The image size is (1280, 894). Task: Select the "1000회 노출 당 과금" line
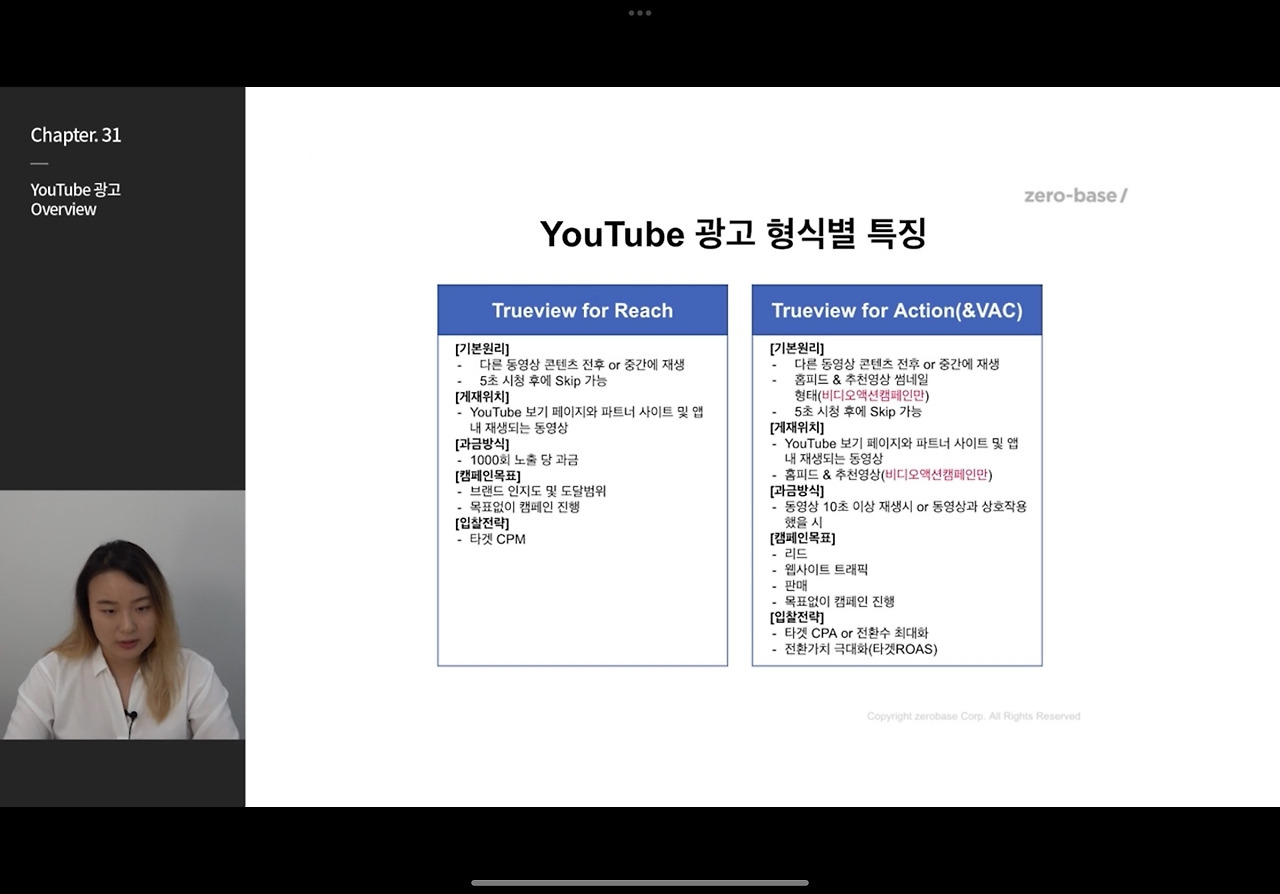point(524,460)
